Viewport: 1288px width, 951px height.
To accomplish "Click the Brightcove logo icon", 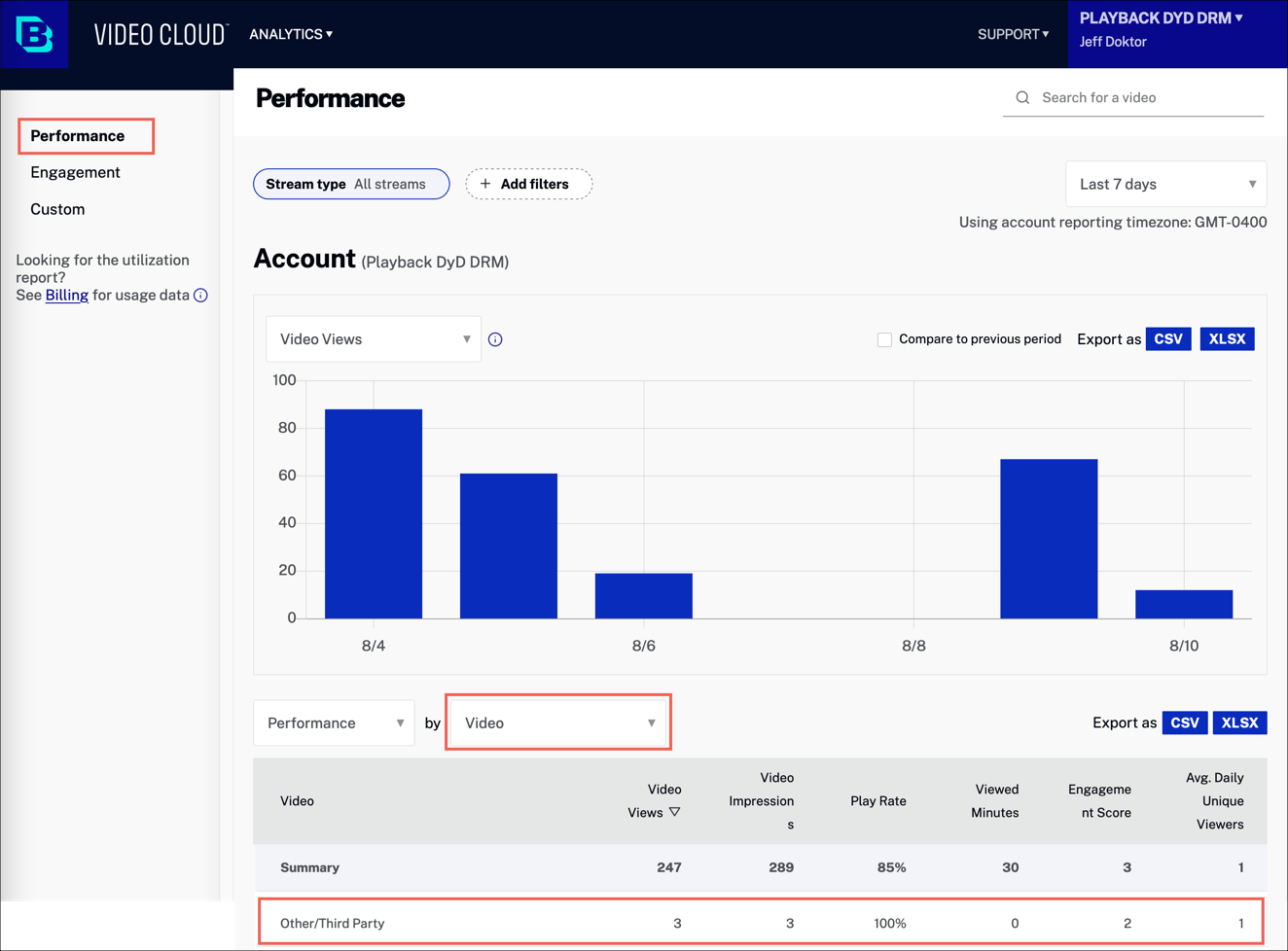I will (35, 34).
